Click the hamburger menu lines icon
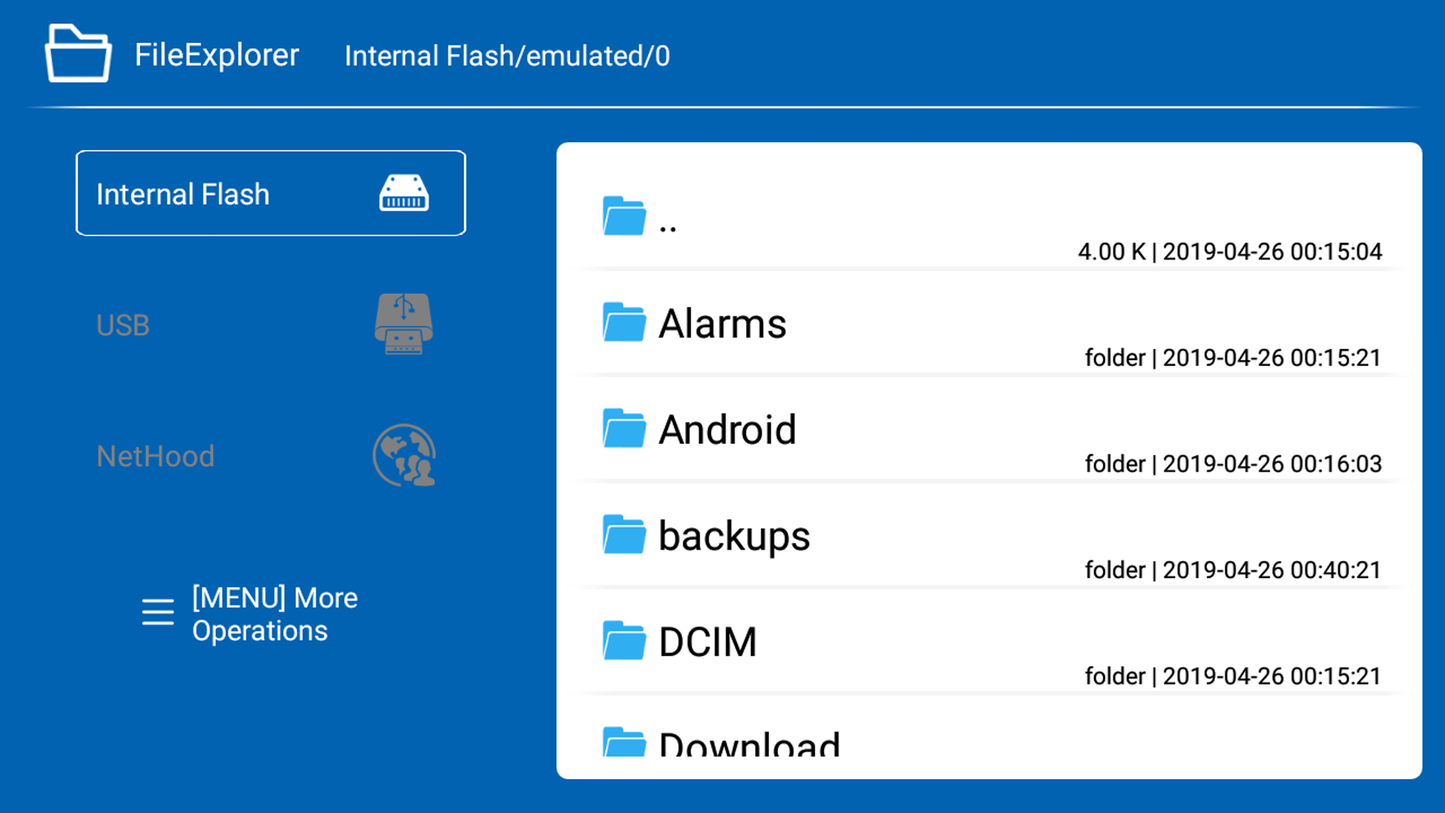The height and width of the screenshot is (813, 1445). tap(158, 612)
